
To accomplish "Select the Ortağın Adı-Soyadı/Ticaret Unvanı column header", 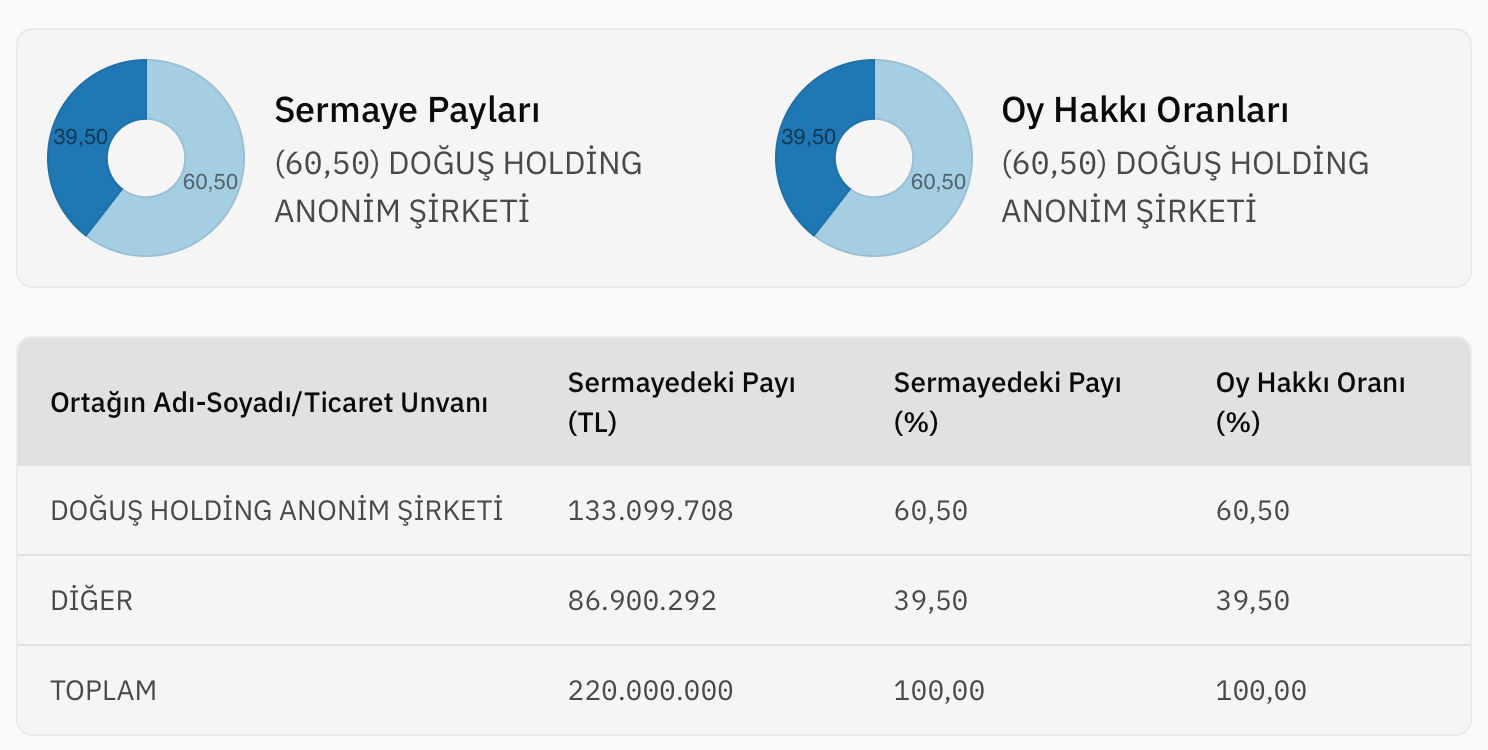I will click(x=269, y=404).
